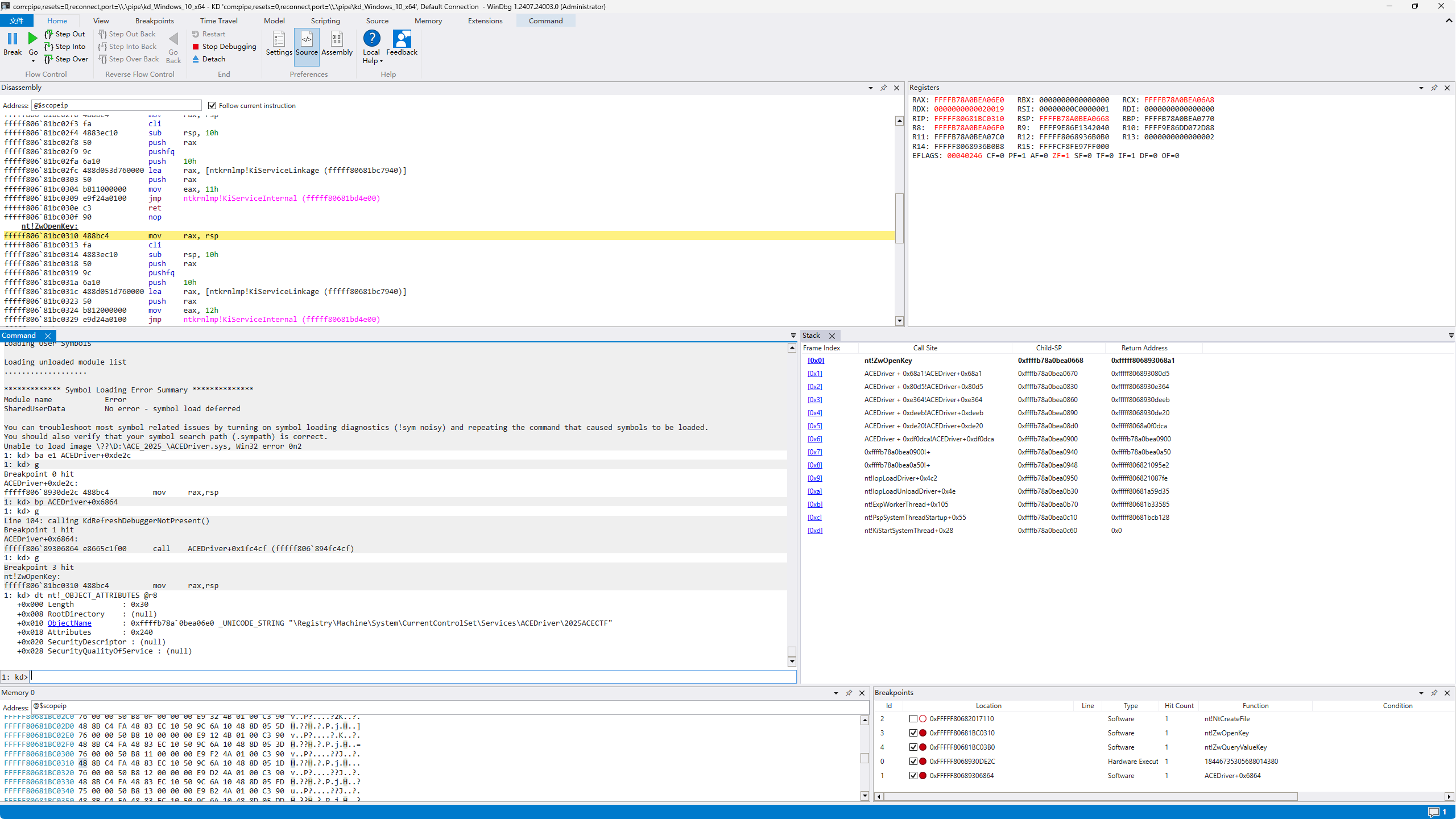Open the Stack window tab list dropdown

[1451, 336]
